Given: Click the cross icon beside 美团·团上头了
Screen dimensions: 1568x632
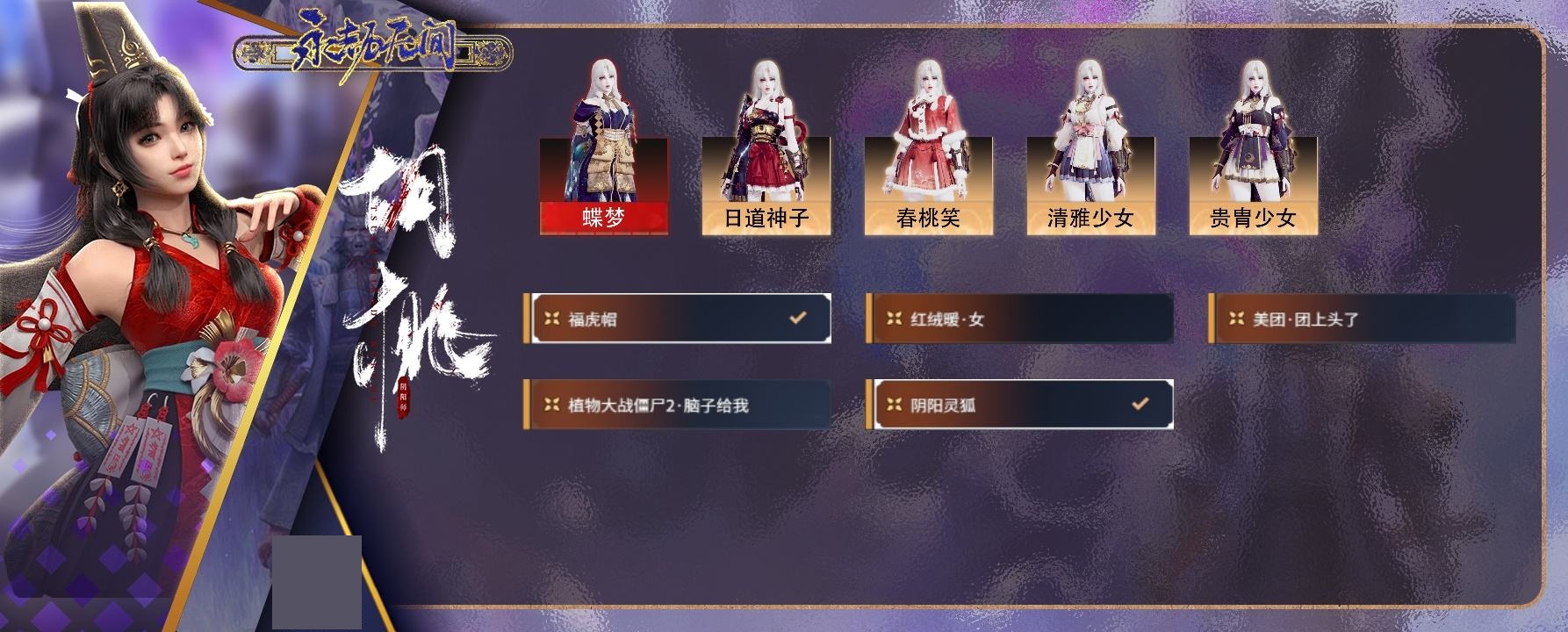Looking at the screenshot, I should tap(1236, 320).
